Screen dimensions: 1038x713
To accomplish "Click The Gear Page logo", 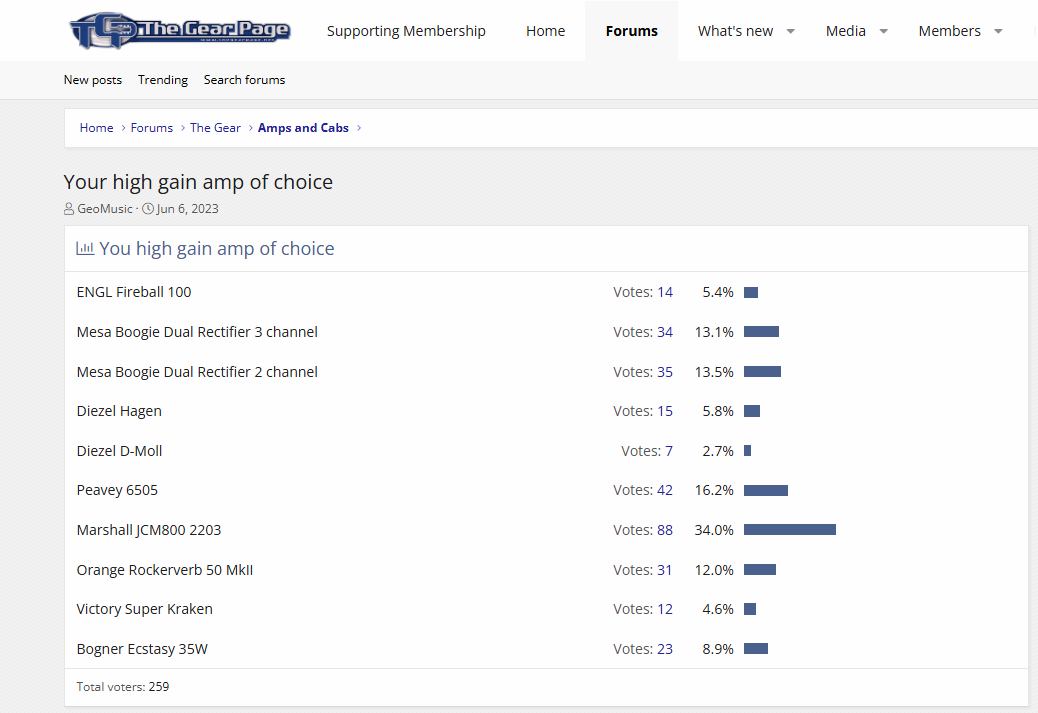I will (x=179, y=30).
